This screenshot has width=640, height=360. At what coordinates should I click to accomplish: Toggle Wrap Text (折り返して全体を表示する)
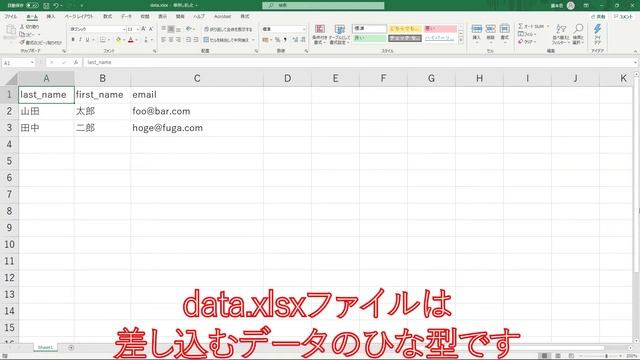tap(228, 29)
